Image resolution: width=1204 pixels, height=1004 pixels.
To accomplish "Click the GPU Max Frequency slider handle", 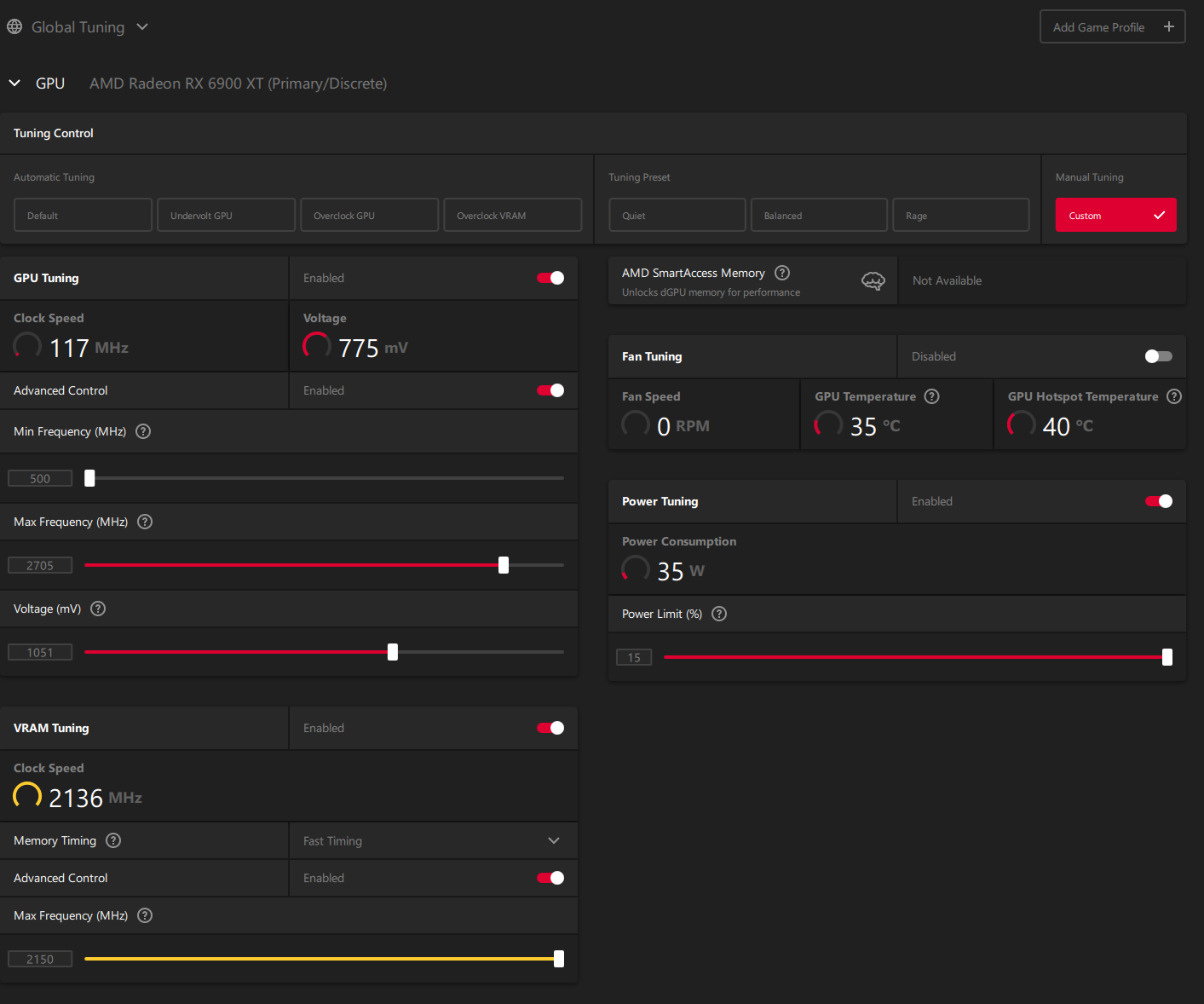I will click(x=504, y=565).
